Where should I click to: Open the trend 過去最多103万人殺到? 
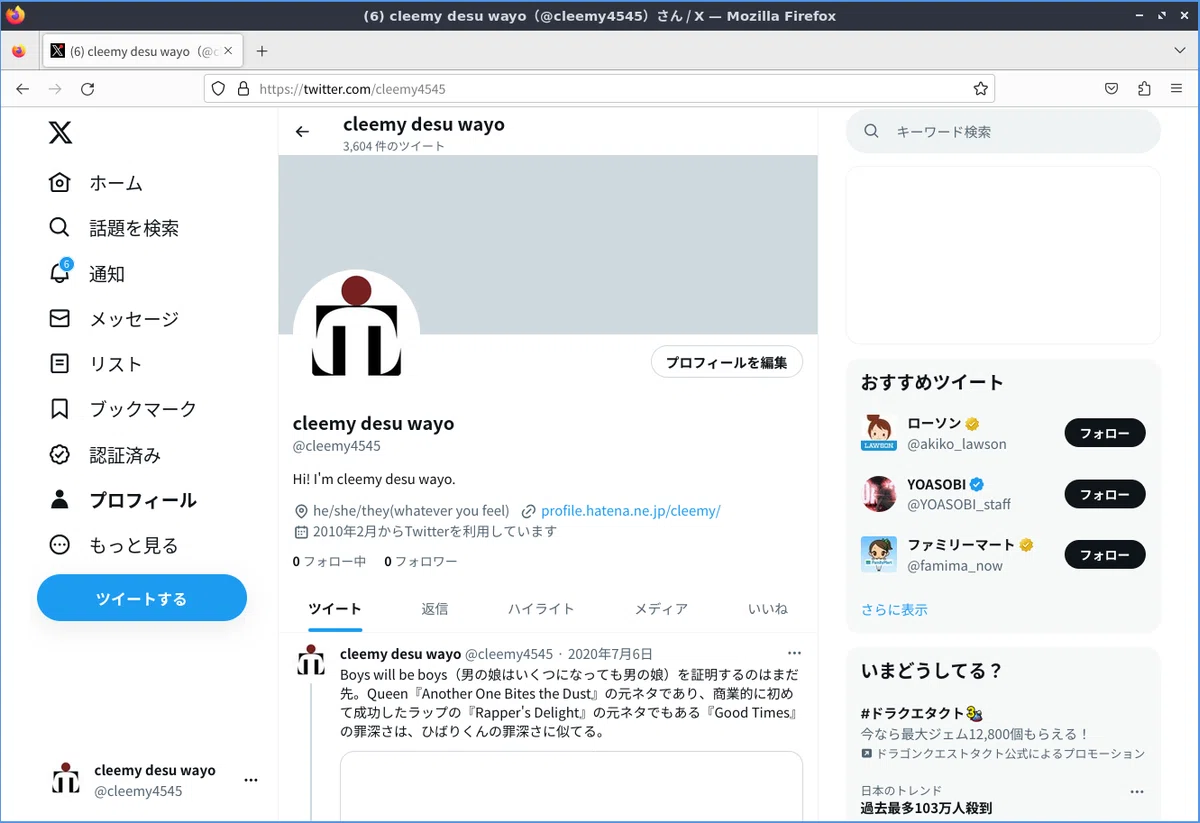[926, 808]
